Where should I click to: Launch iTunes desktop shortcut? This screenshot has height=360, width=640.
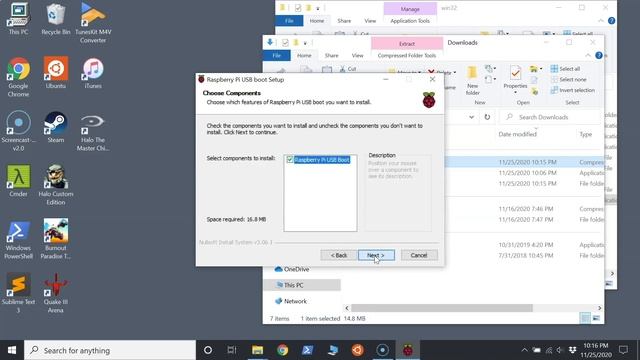click(93, 73)
